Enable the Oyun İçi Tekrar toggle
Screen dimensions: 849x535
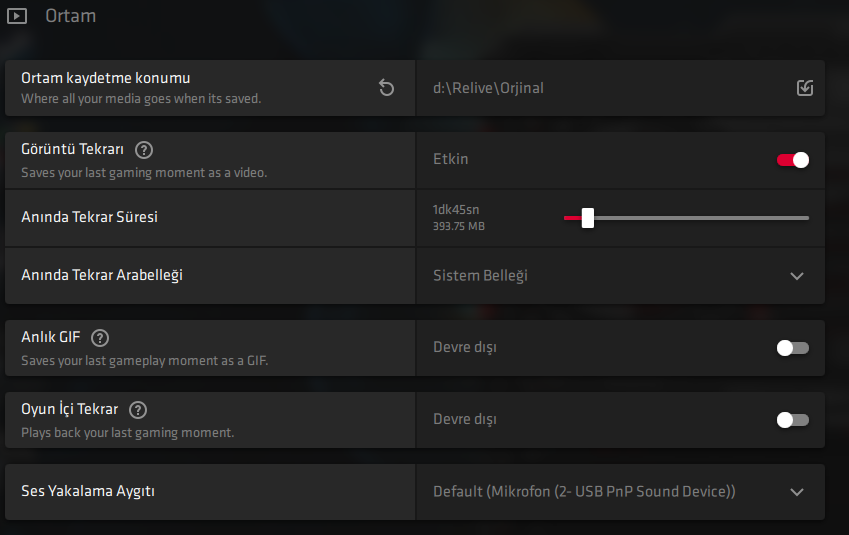point(793,420)
